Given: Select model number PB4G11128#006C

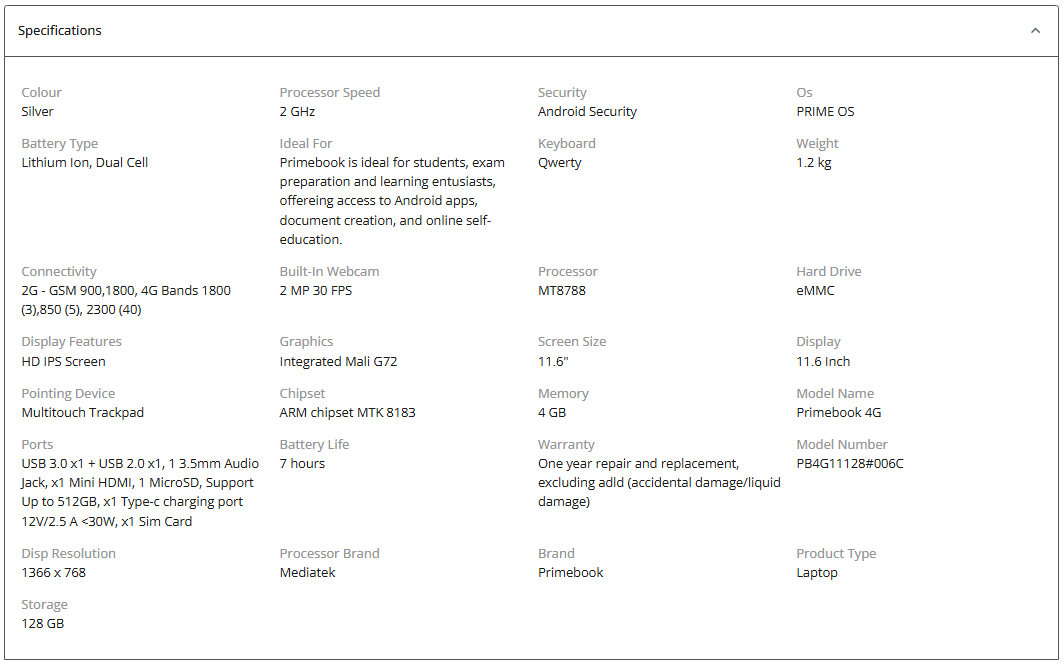Looking at the screenshot, I should 850,463.
